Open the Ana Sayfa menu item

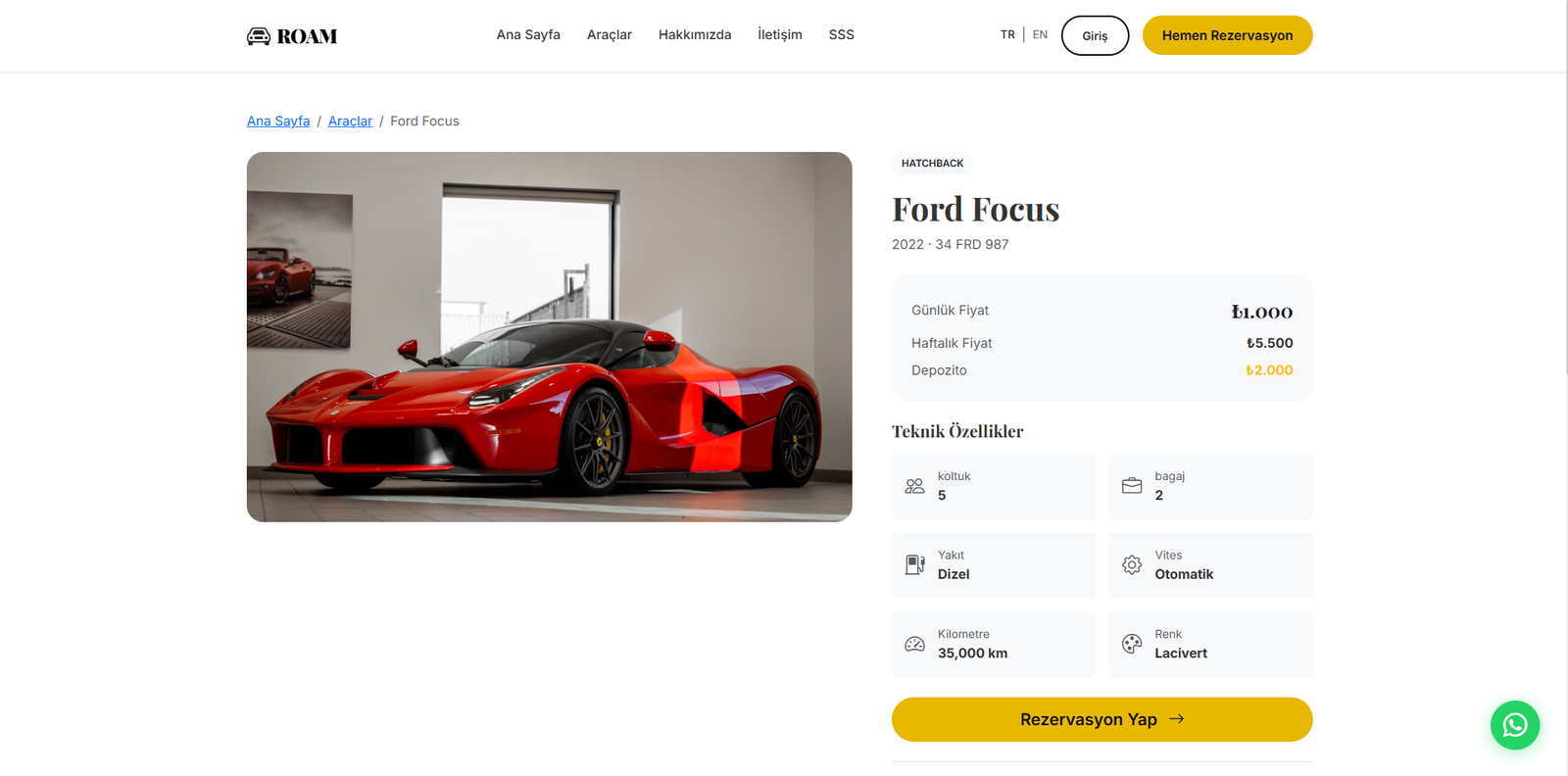[x=528, y=35]
